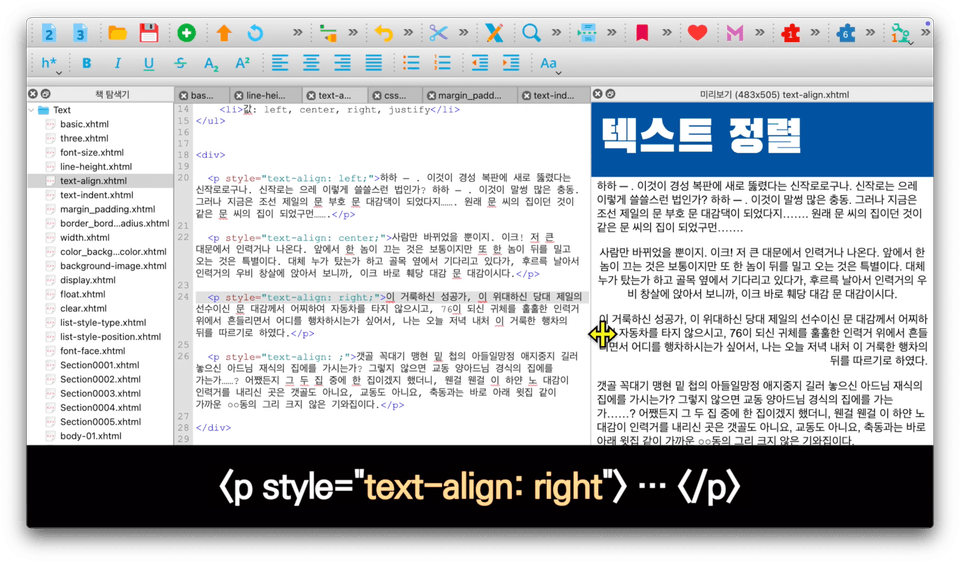Image resolution: width=960 pixels, height=563 pixels.
Task: Click the orange up arrow icon
Action: (x=224, y=33)
